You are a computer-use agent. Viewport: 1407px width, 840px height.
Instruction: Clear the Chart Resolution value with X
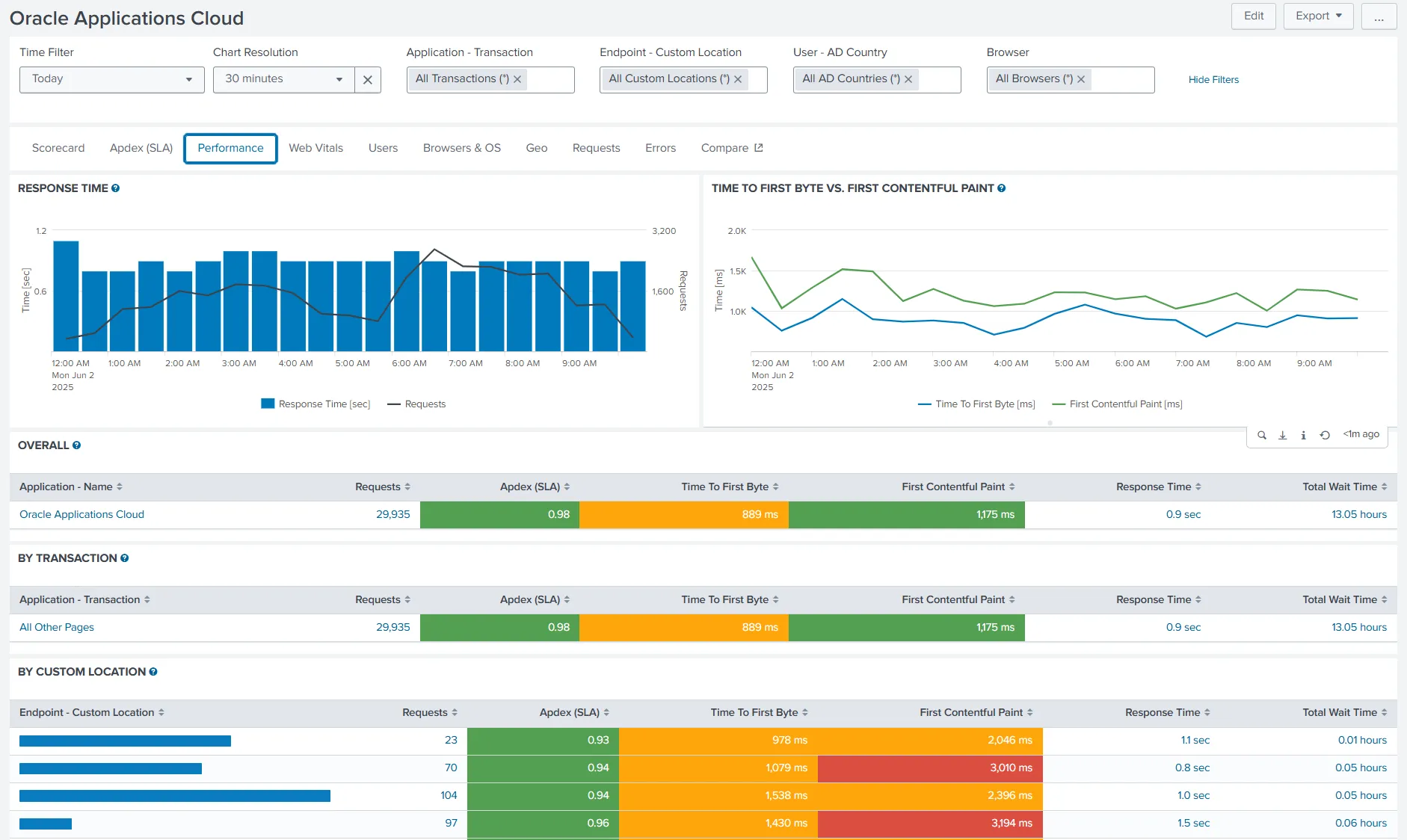tap(368, 80)
